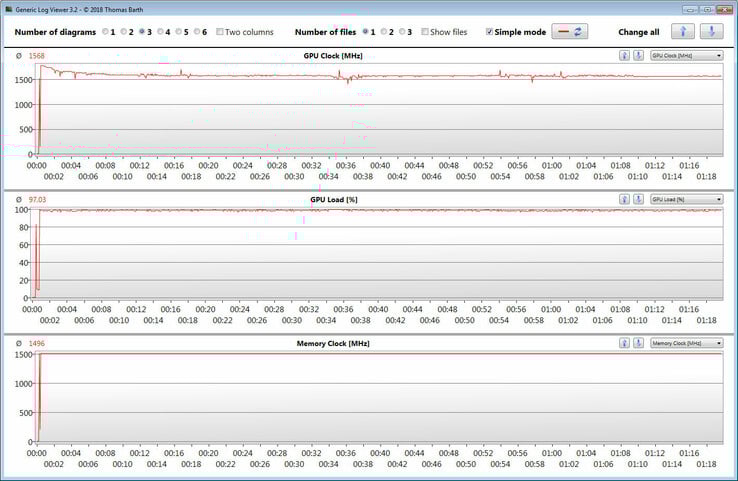Uncheck the Simple mode checkbox
This screenshot has width=738, height=481.
pos(489,32)
